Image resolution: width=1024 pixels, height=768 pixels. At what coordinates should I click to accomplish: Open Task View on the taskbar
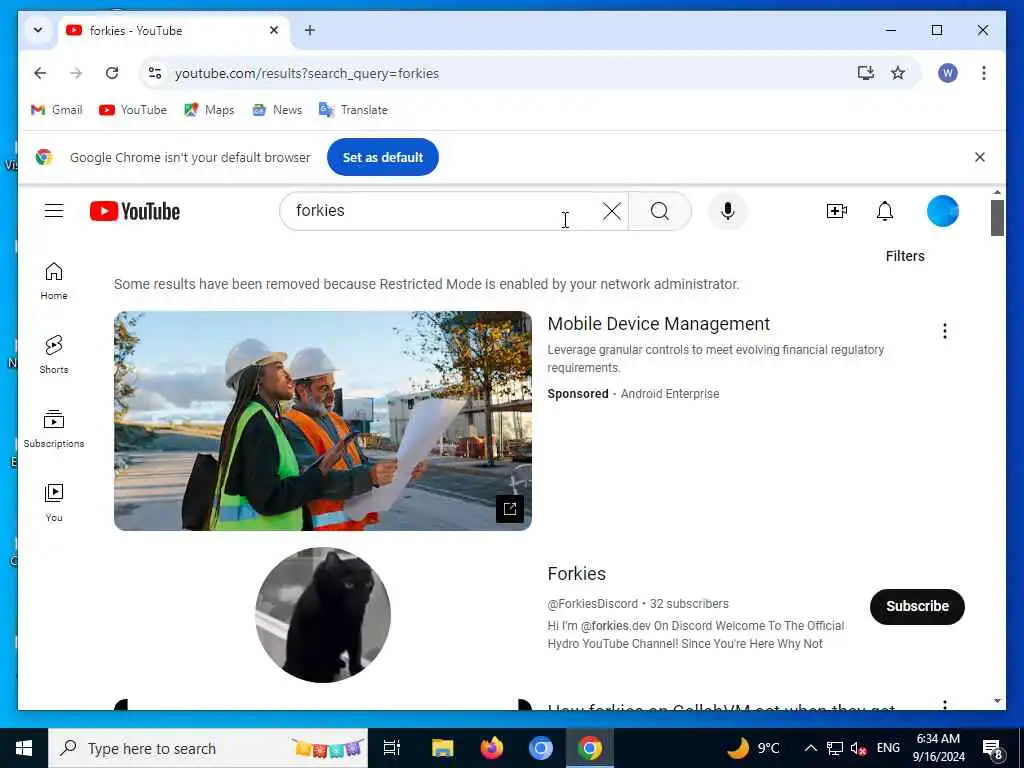(x=392, y=748)
